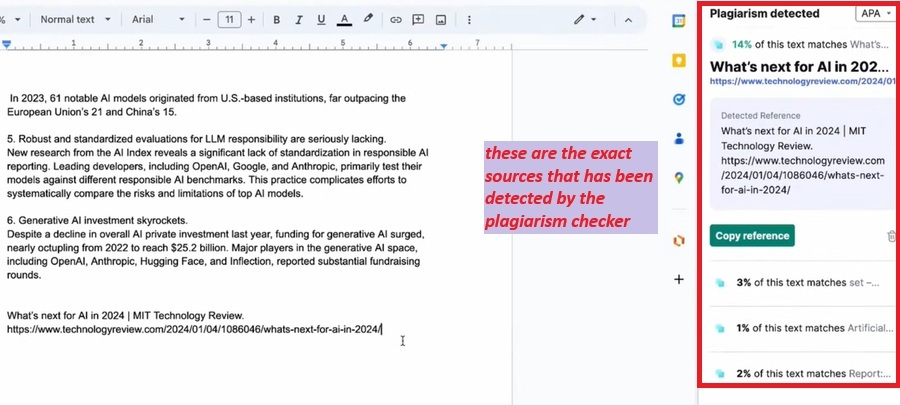Click the heading '6. Generative AI investment skyrockets.'
Viewport: 900px width, 405px height.
click(x=98, y=221)
